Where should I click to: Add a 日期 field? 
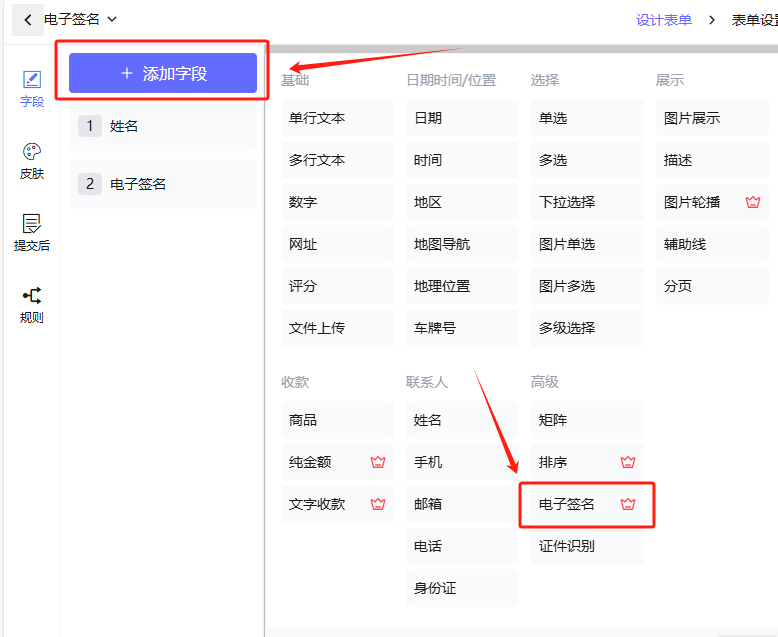[x=462, y=118]
